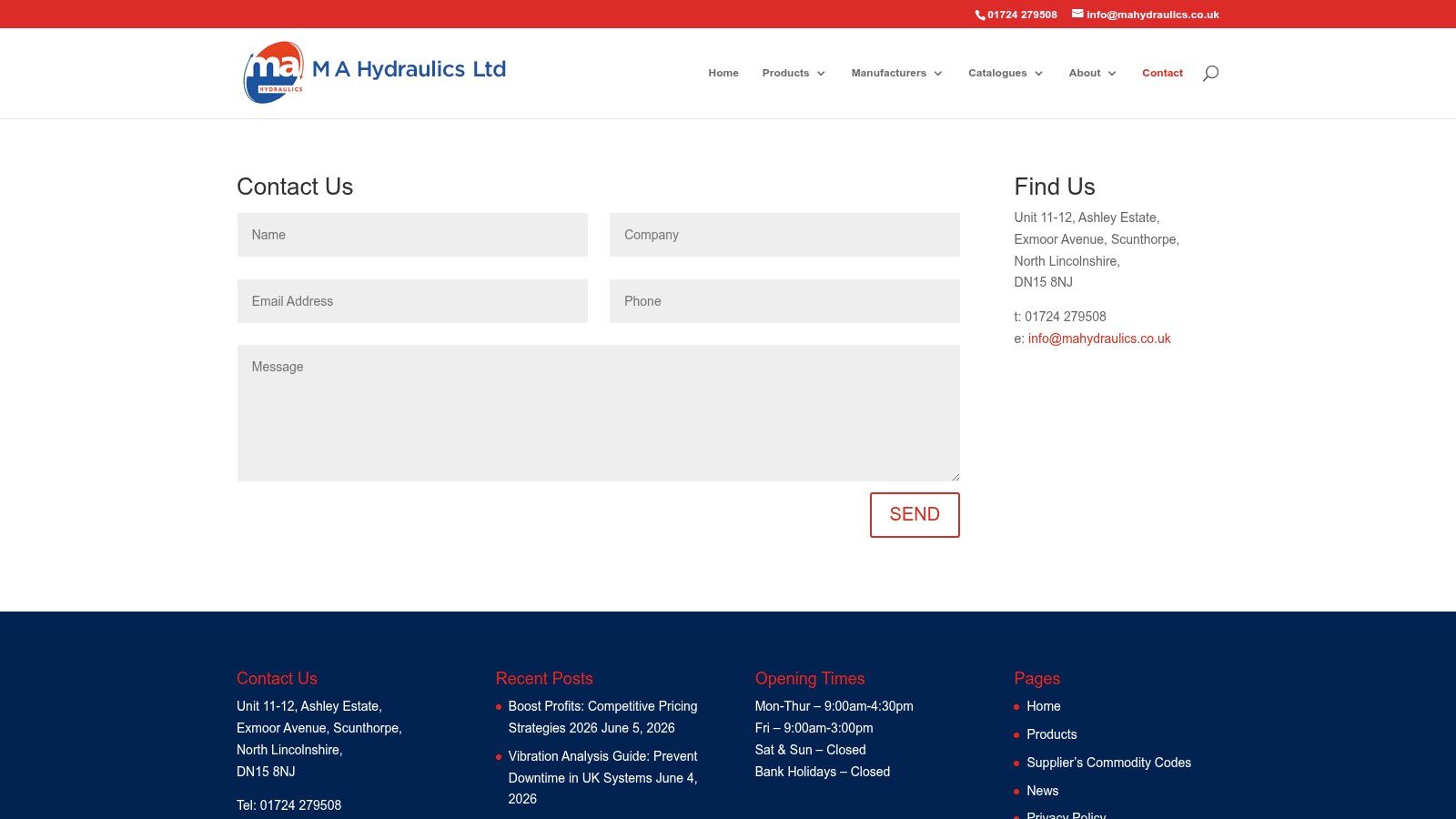Click the footer Contact Us heading
1456x819 pixels.
[277, 678]
